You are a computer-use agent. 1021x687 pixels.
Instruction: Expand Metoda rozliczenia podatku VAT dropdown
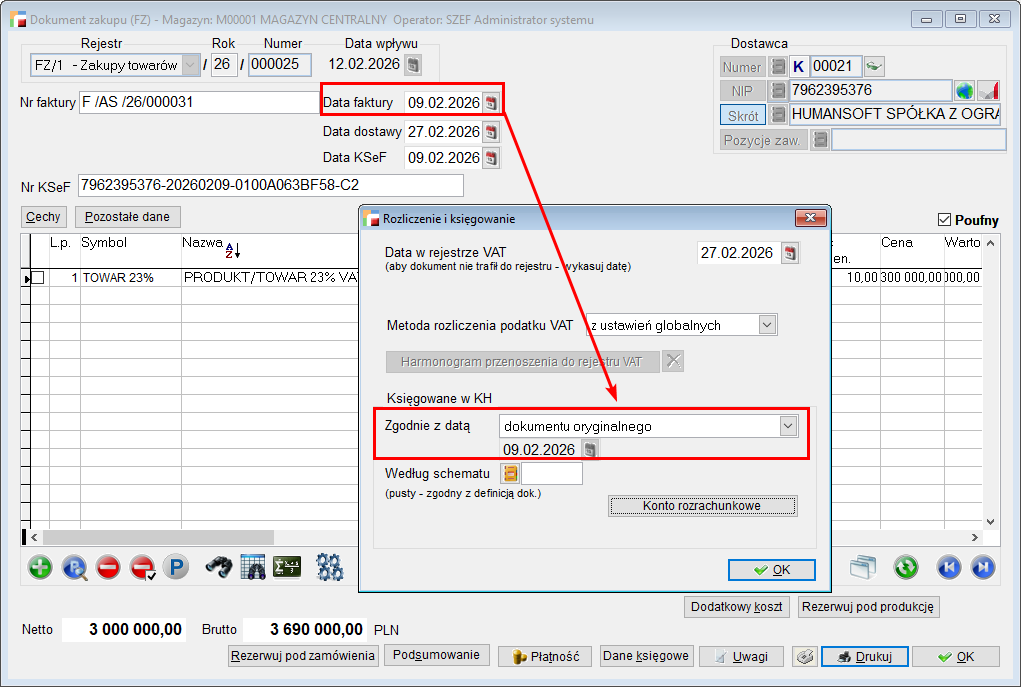(767, 325)
